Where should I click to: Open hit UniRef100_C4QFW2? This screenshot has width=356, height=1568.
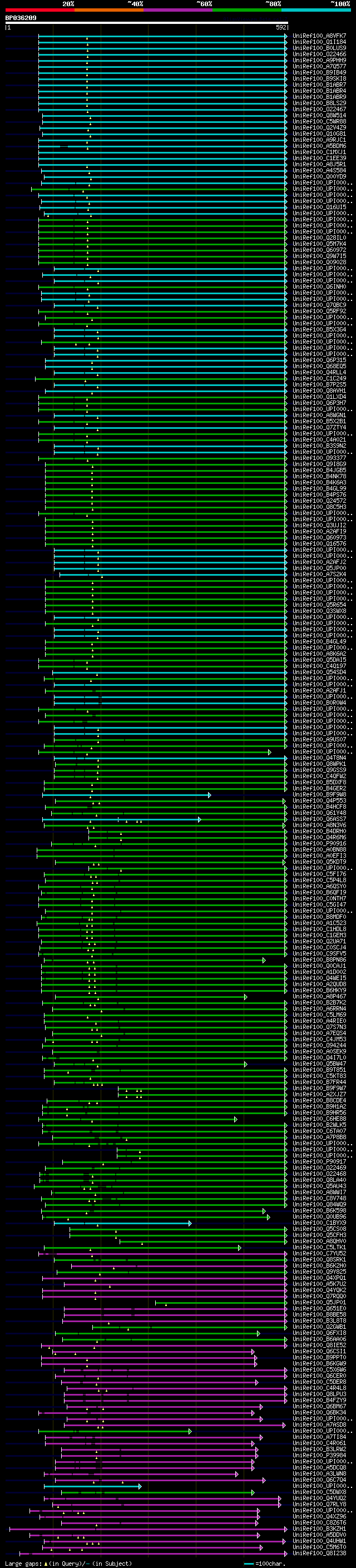click(319, 776)
